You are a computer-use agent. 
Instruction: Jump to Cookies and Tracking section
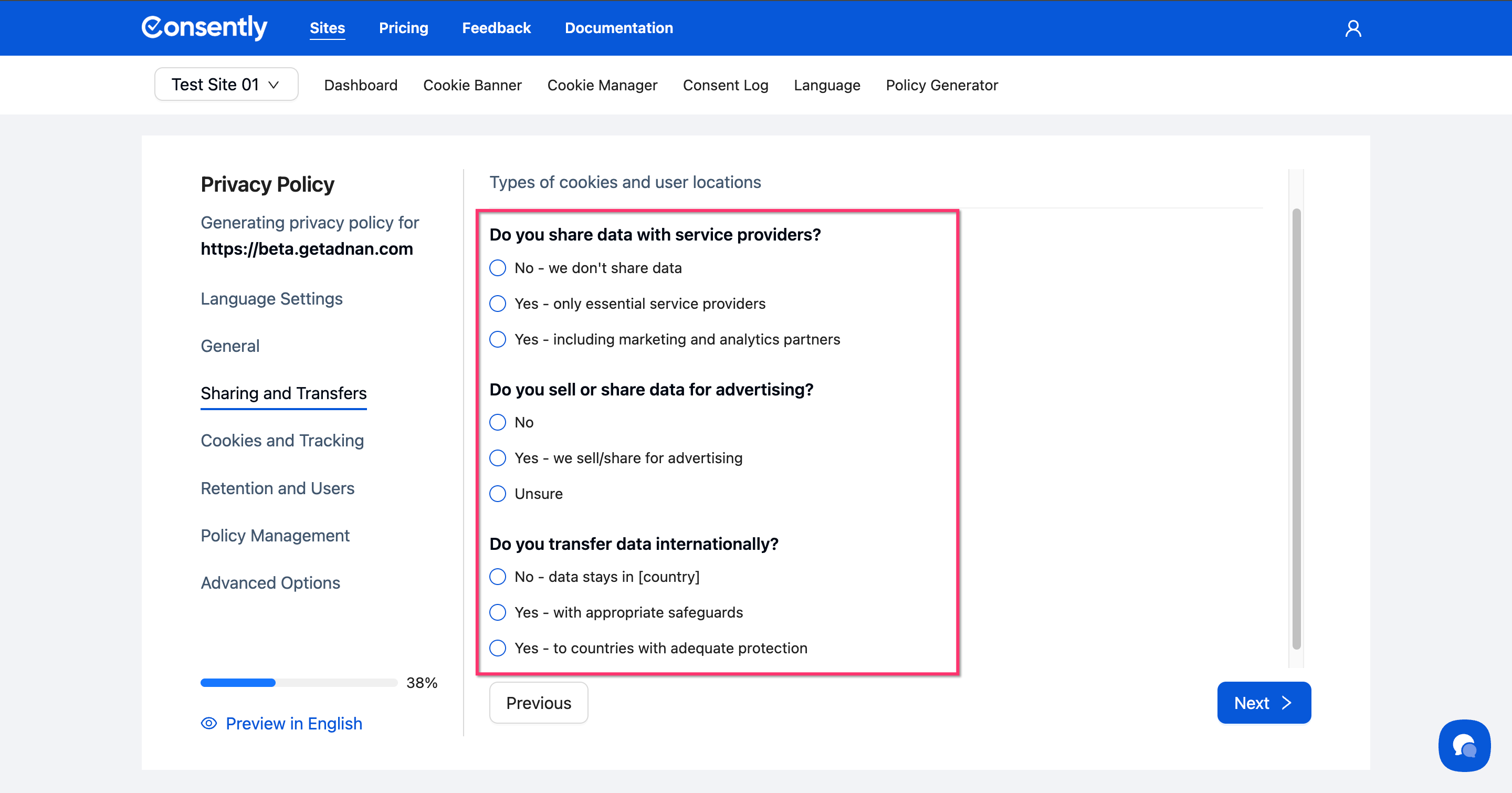(282, 440)
